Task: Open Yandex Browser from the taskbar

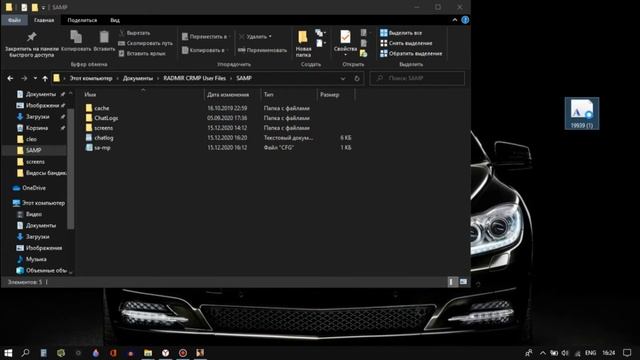Action: (x=165, y=353)
